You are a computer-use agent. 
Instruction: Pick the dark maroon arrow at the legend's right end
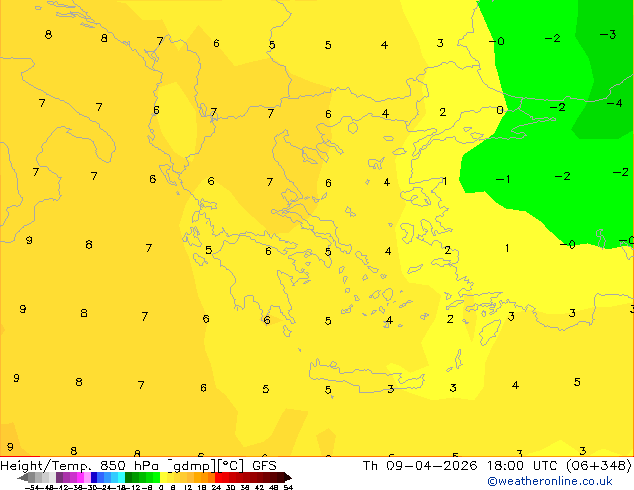coord(288,477)
